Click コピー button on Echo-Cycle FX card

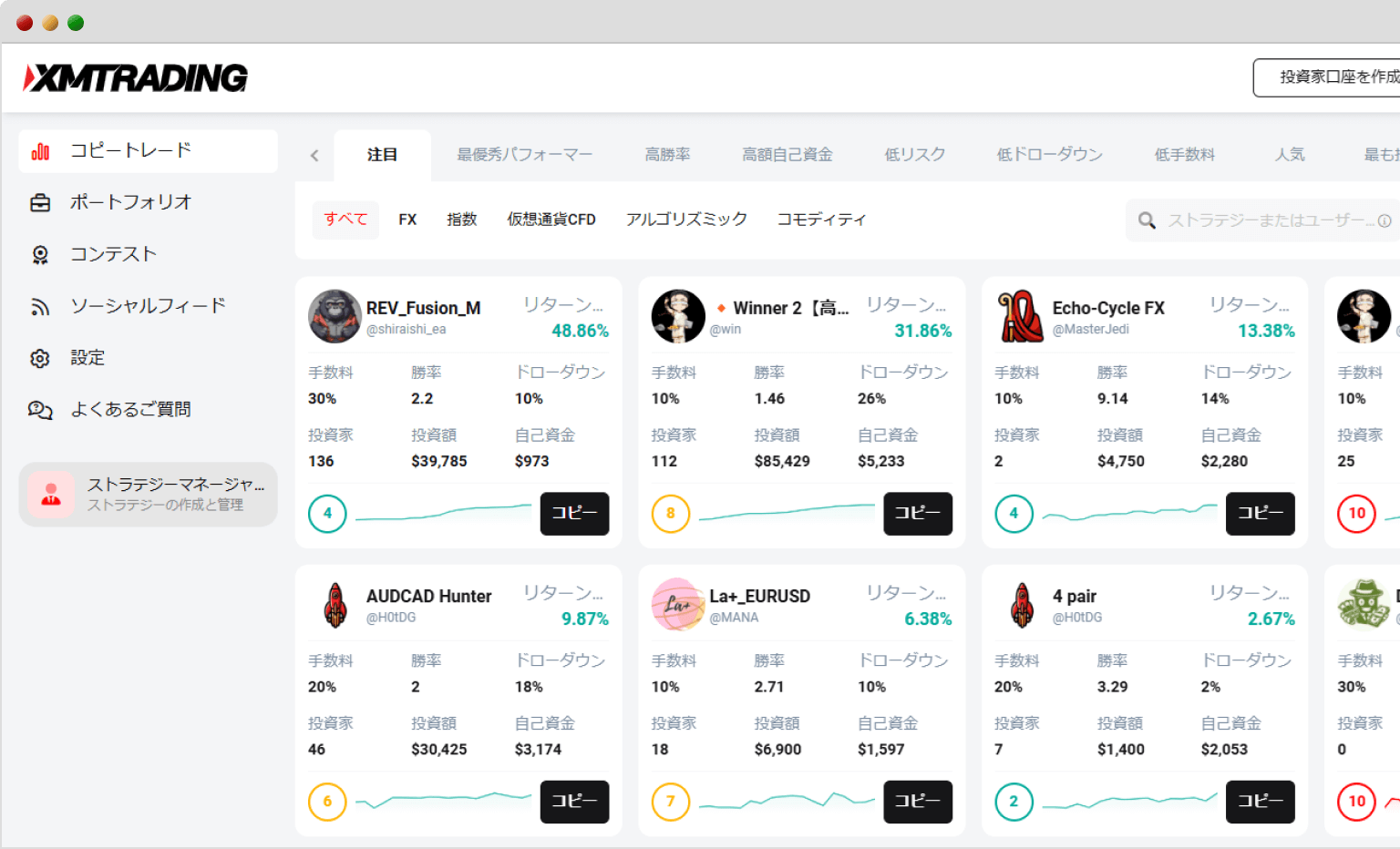1260,514
